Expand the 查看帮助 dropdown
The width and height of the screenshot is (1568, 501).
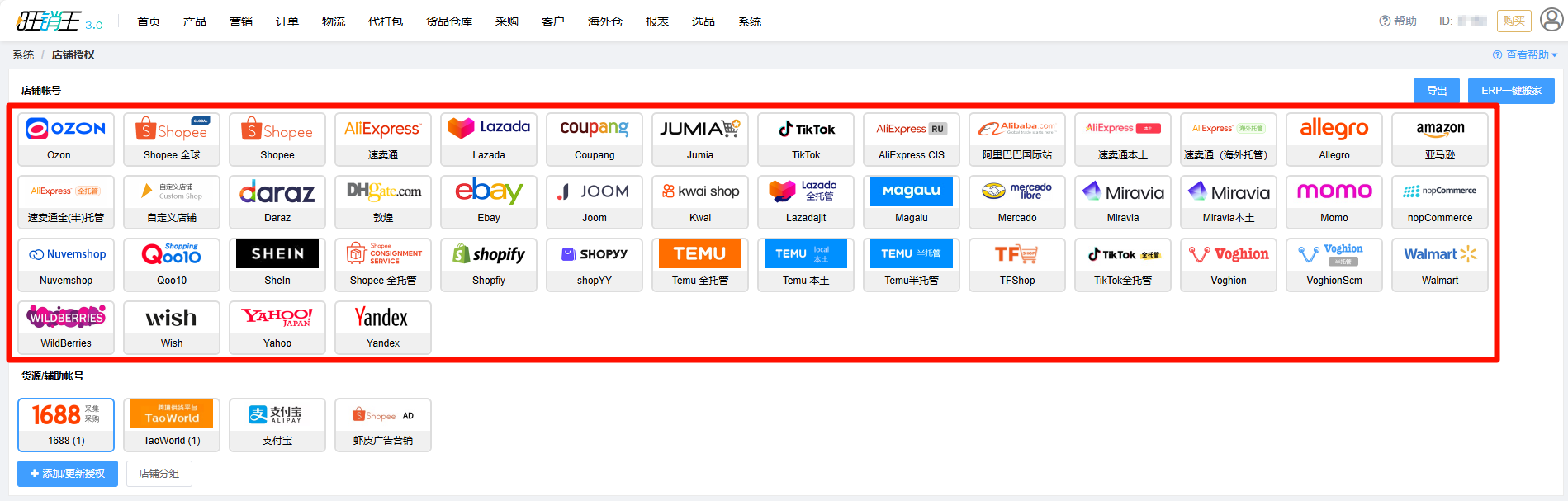[1525, 54]
